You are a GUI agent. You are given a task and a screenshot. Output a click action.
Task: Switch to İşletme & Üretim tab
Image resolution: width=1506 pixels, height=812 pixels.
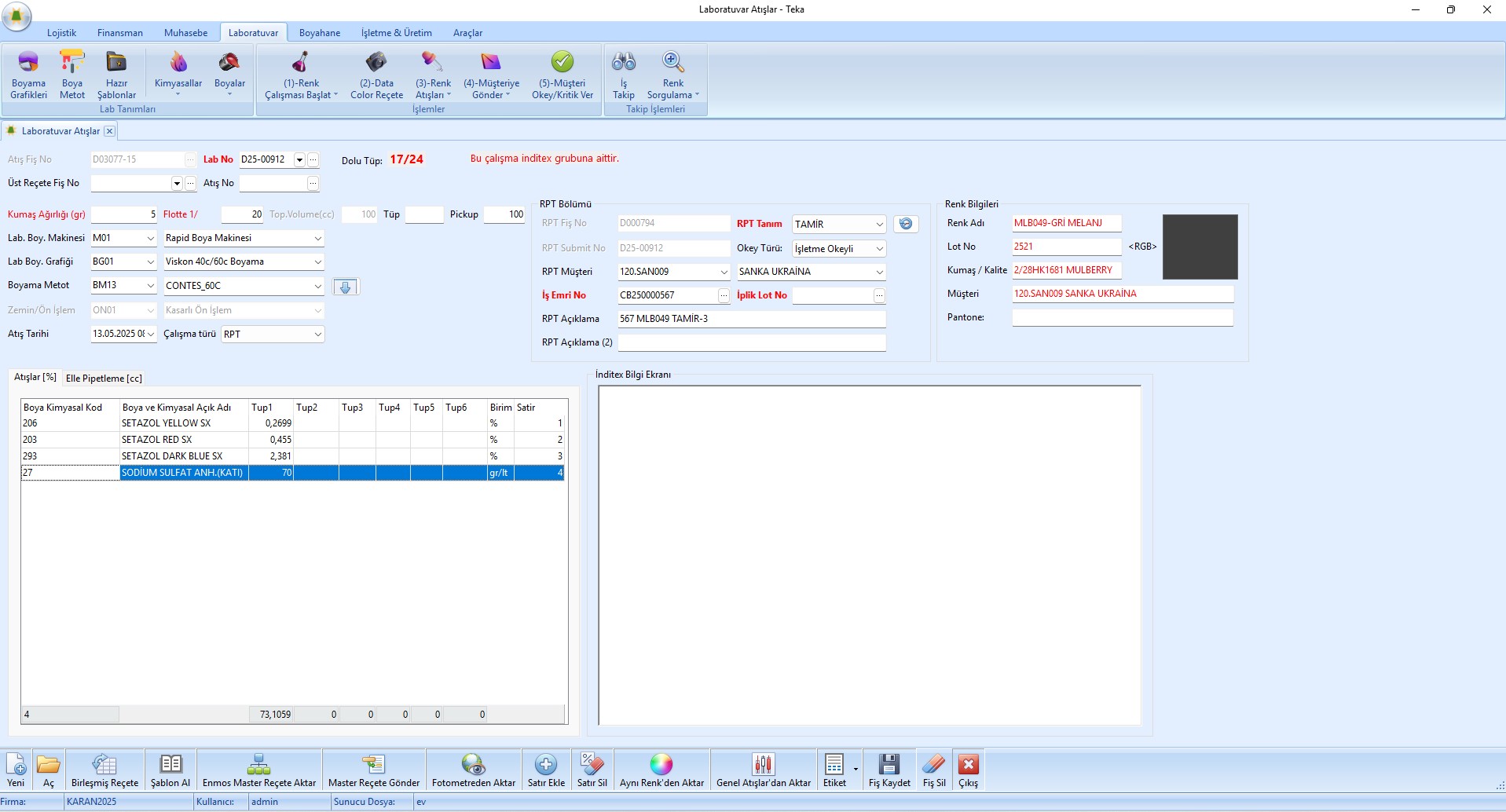coord(397,33)
